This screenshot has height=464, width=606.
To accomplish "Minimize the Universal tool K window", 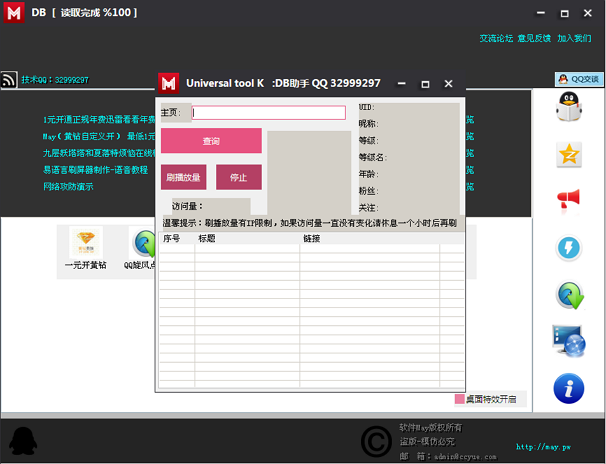I will (x=402, y=83).
